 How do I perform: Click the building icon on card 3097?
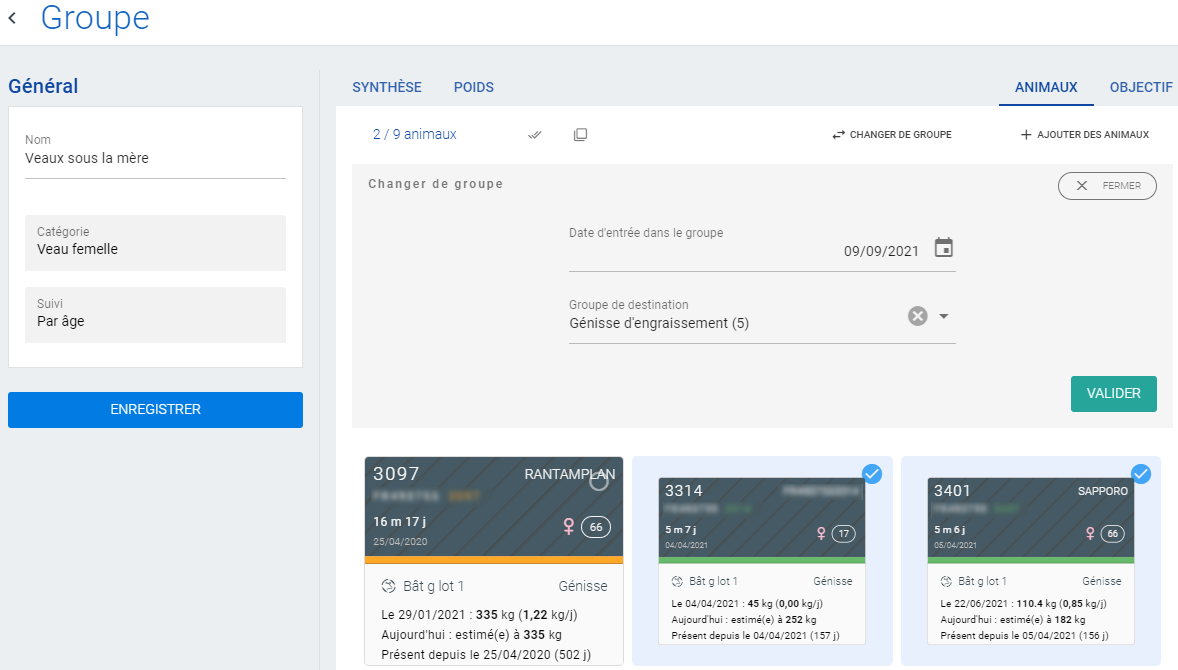pyautogui.click(x=388, y=586)
